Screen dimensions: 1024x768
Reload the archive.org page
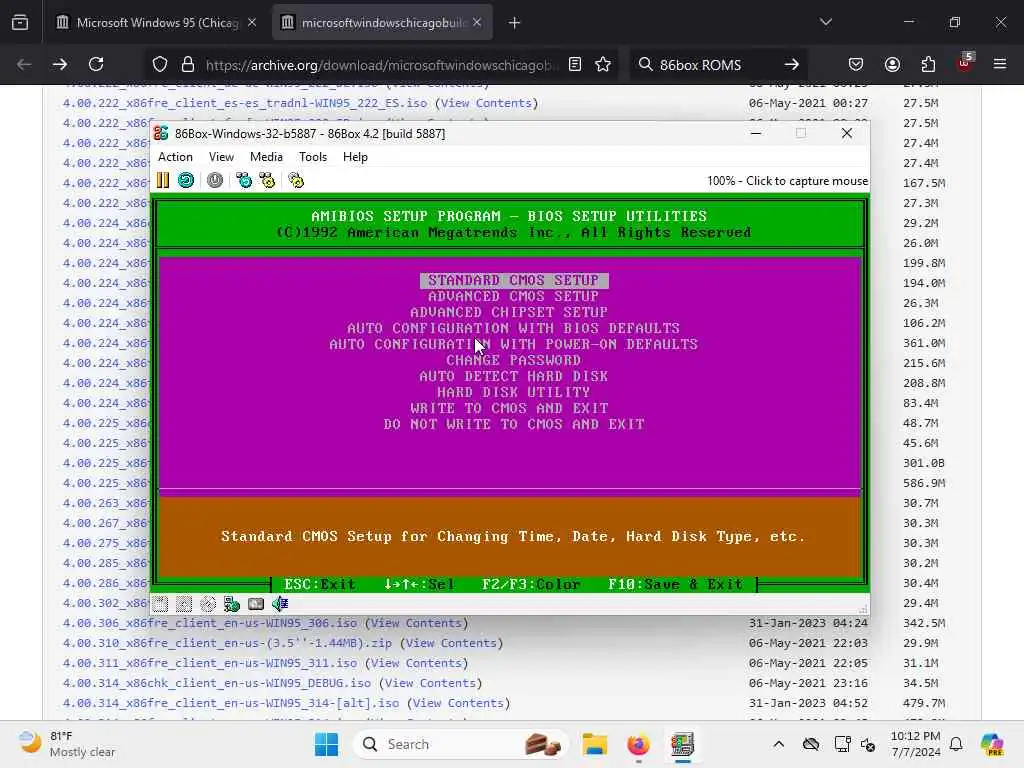pos(96,65)
